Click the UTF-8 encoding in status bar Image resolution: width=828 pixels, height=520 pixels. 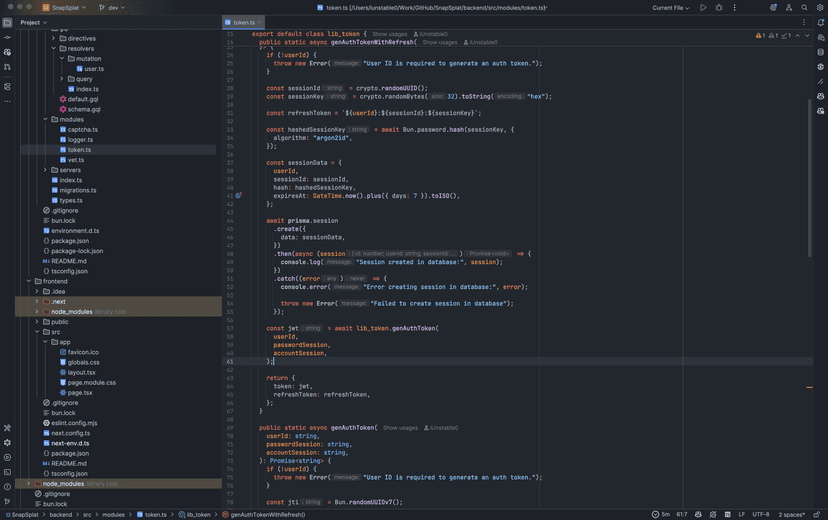point(760,514)
